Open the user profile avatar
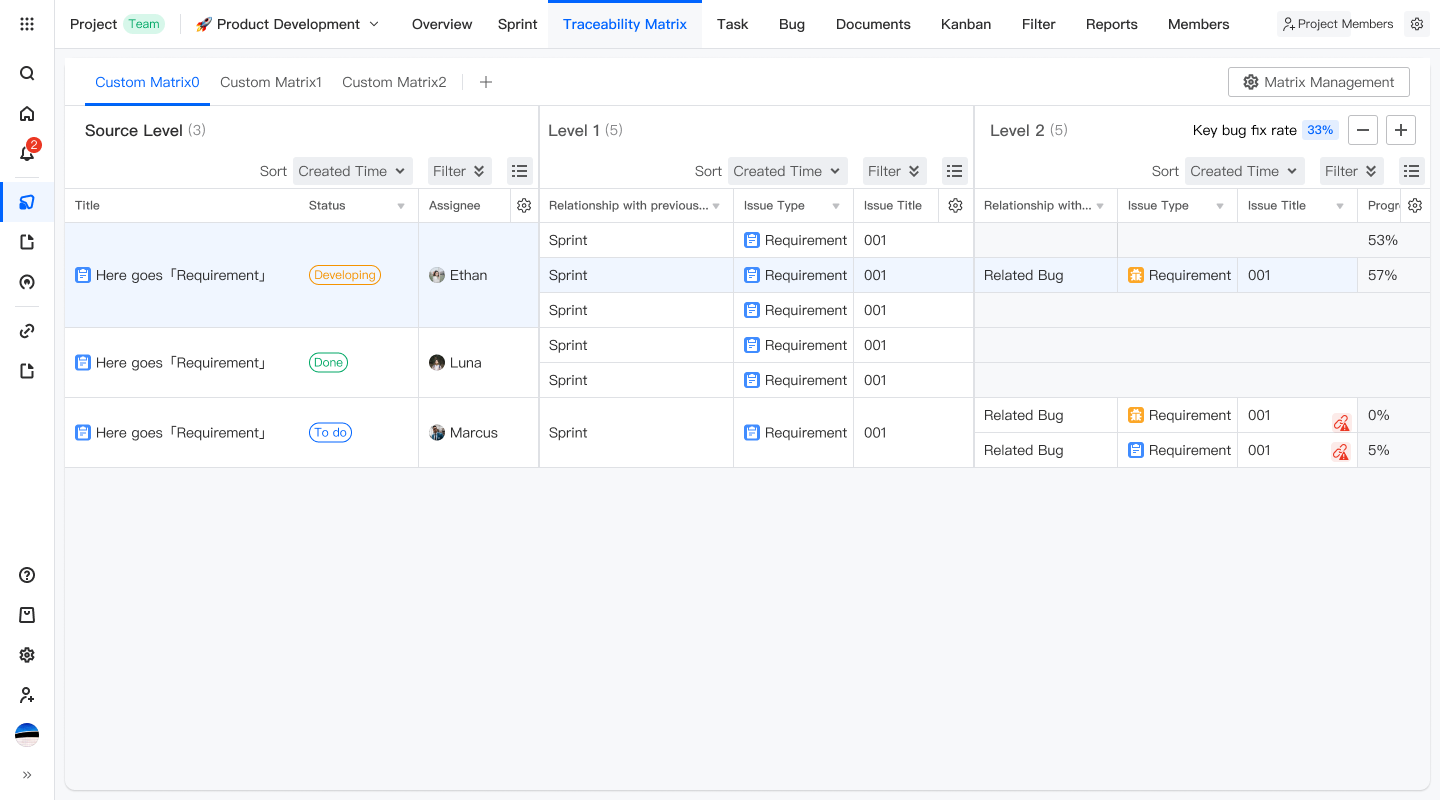Screen dimensions: 1440x800 [27, 735]
